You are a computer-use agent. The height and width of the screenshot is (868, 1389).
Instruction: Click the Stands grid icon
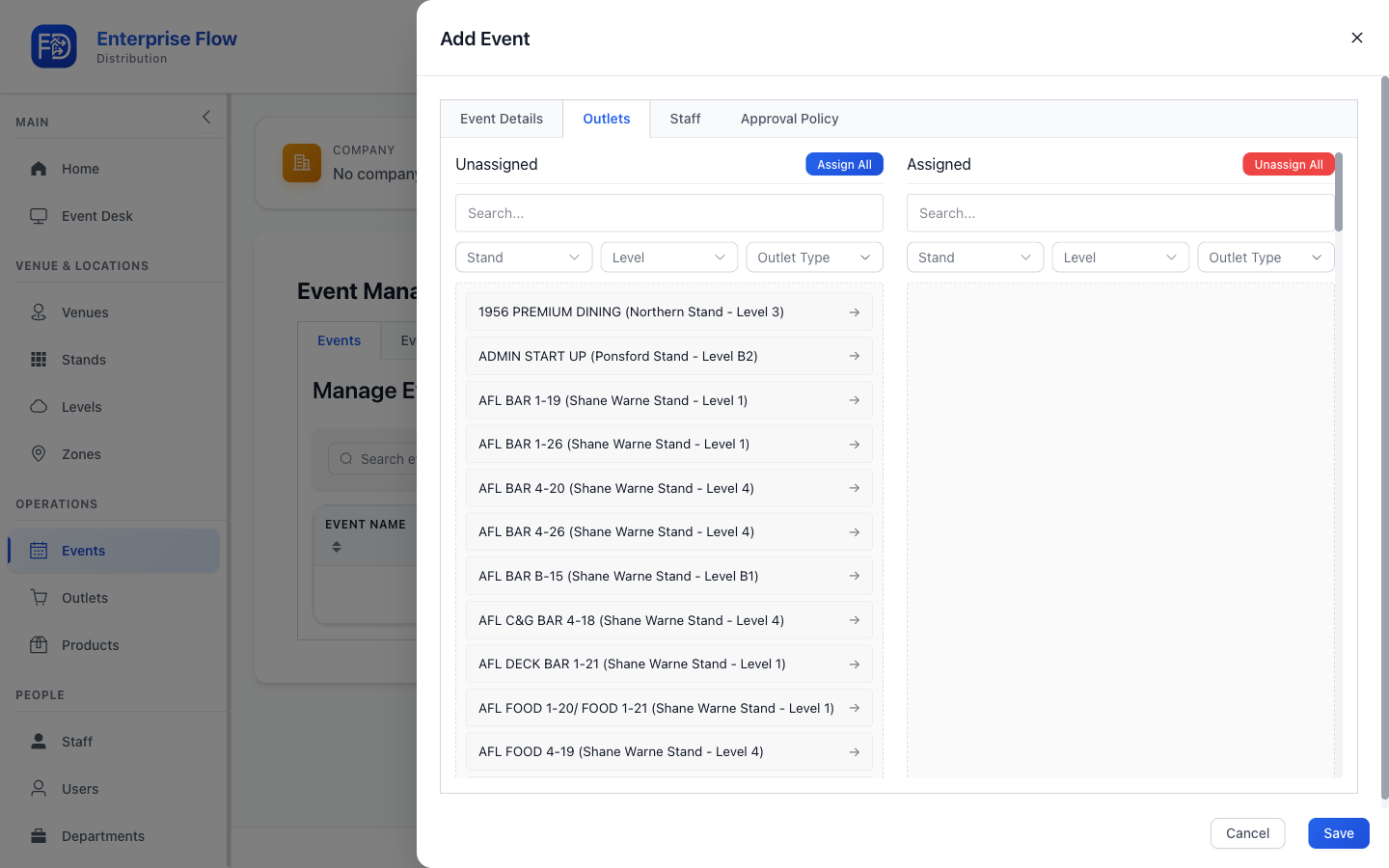pyautogui.click(x=39, y=360)
